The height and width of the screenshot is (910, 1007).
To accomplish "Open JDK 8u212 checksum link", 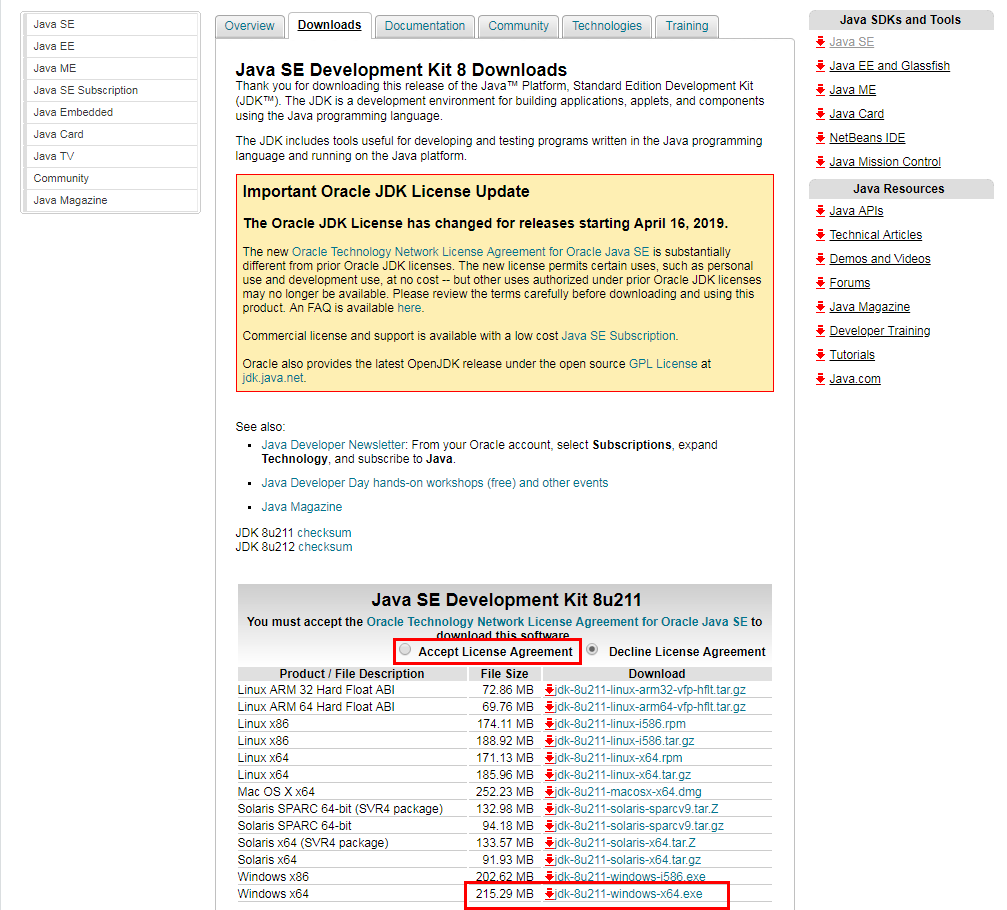I will pos(325,547).
